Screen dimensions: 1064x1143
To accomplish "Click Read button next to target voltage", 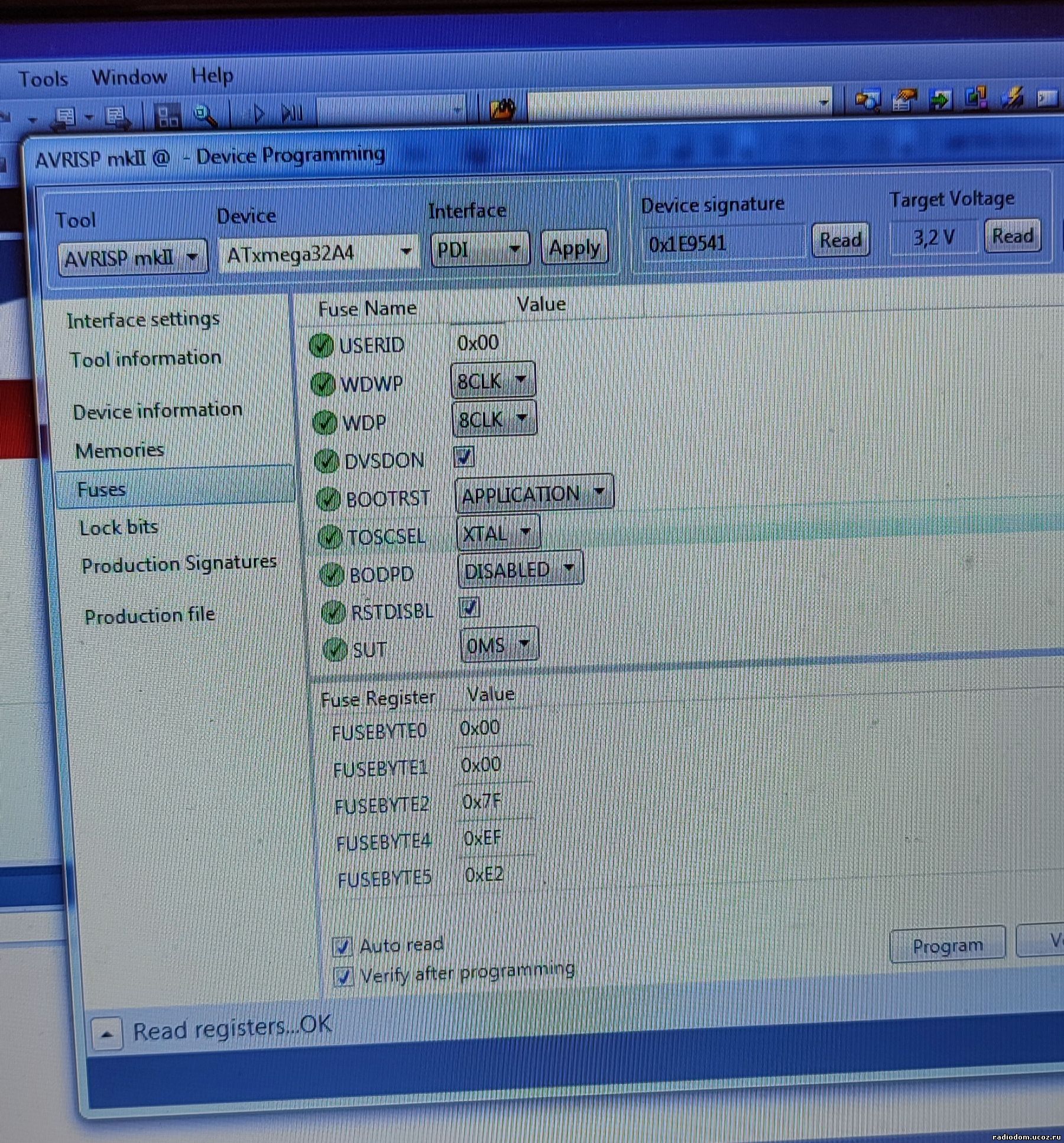I will tap(1012, 235).
